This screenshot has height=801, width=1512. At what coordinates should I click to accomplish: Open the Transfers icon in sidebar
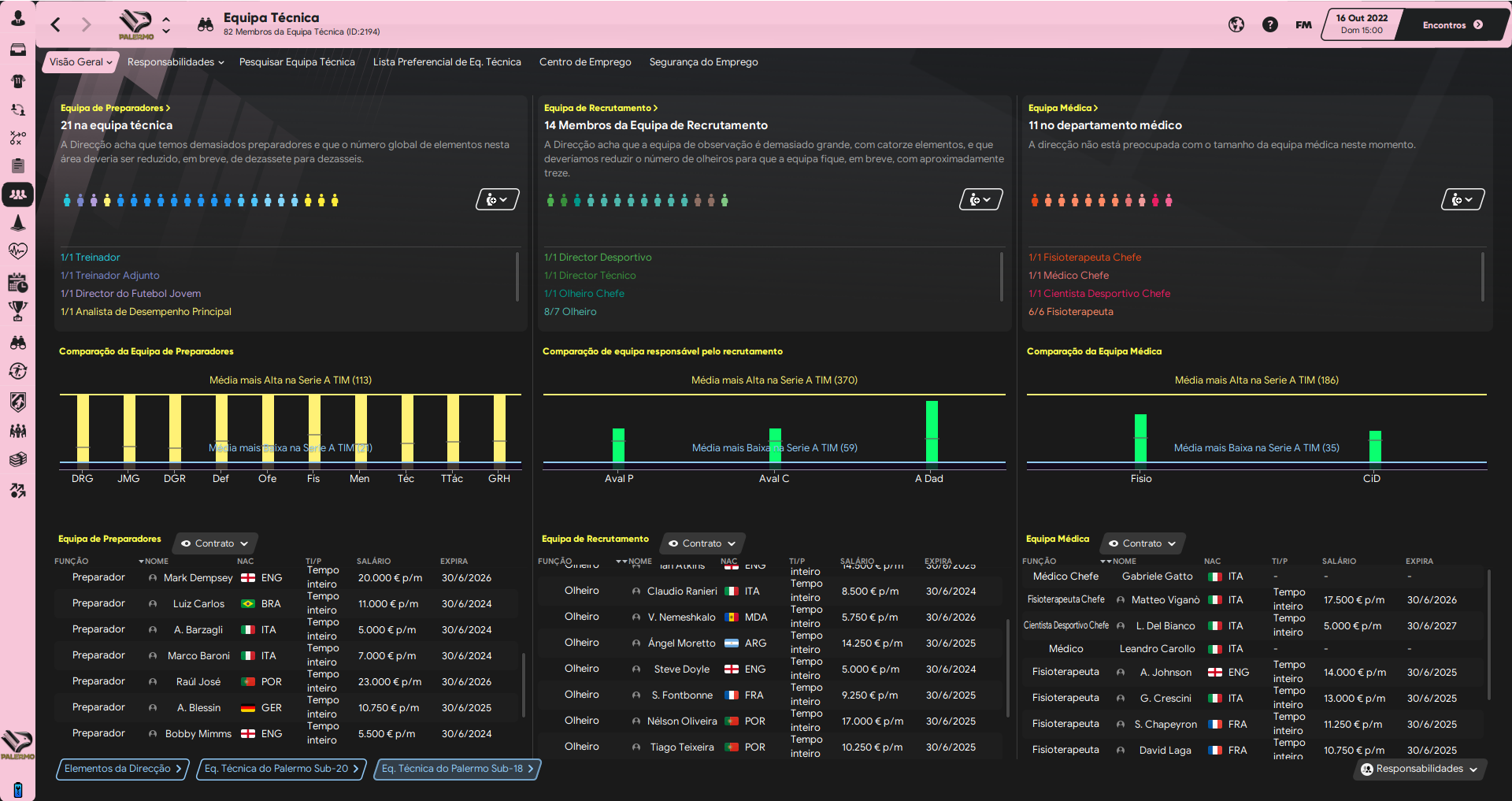17,371
